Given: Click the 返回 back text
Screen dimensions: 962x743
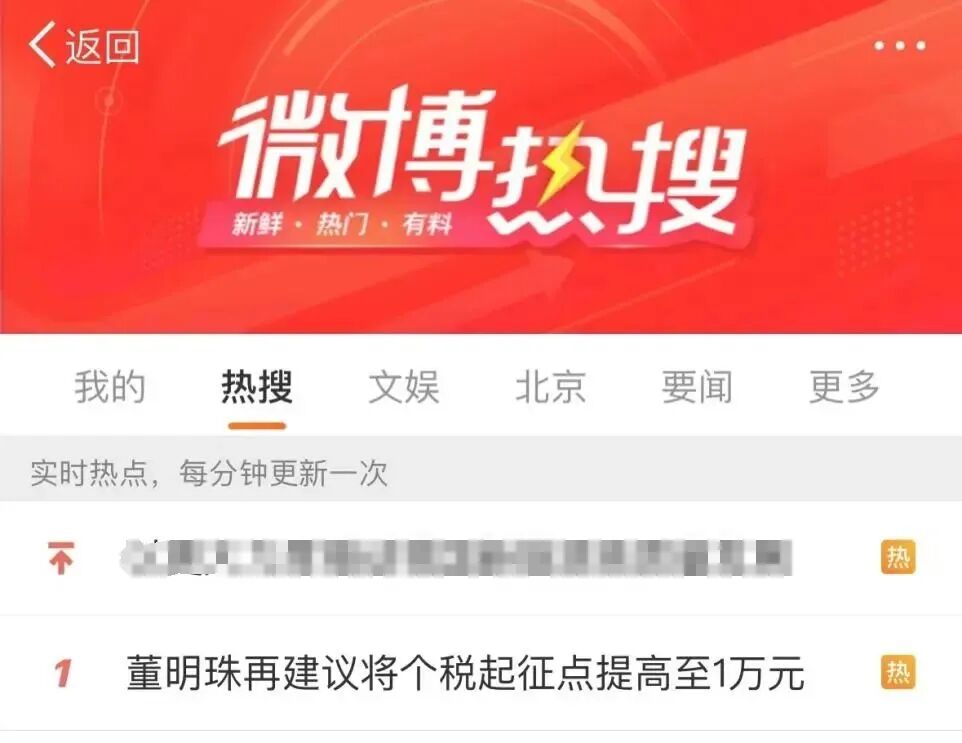Looking at the screenshot, I should (x=102, y=46).
